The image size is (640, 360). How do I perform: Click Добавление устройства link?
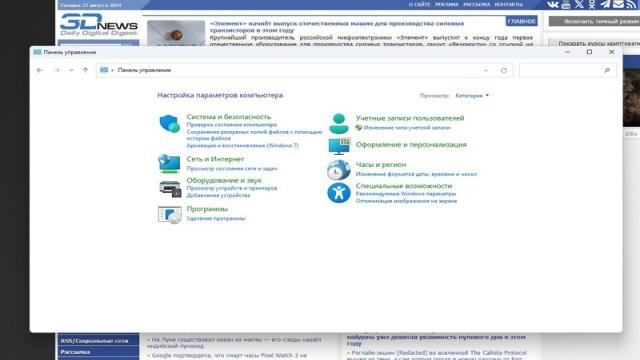click(218, 196)
